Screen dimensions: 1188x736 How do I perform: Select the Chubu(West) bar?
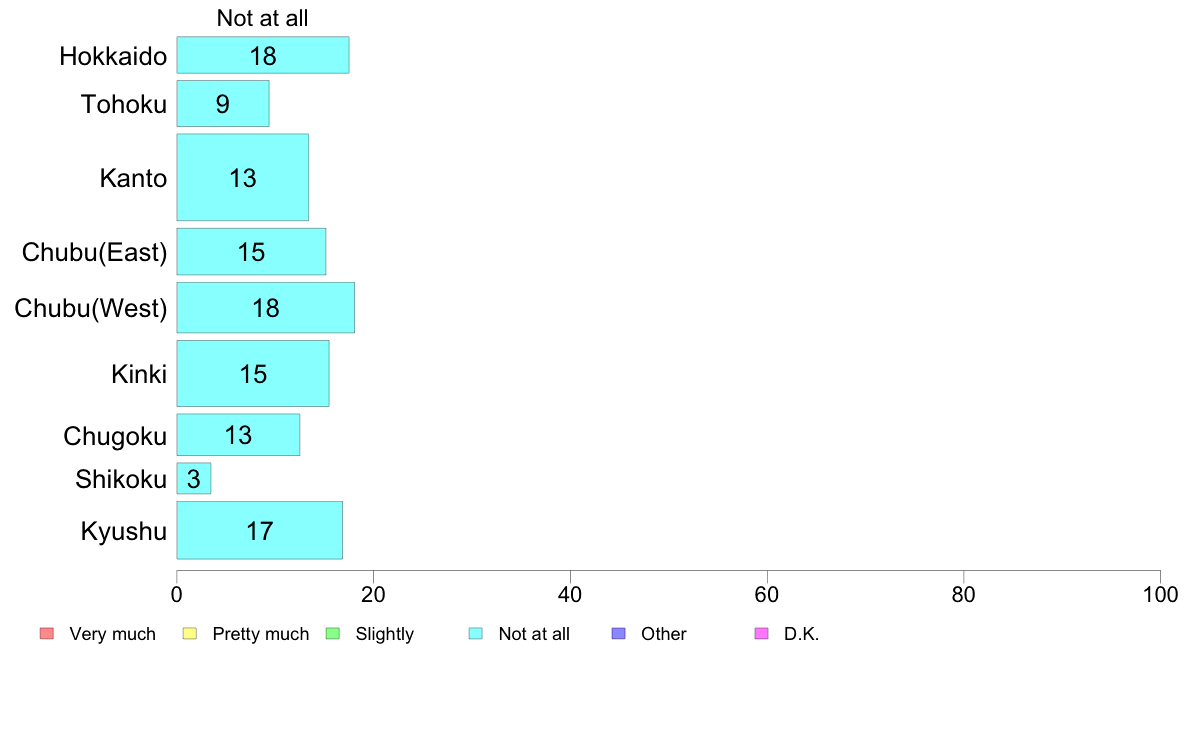[265, 307]
